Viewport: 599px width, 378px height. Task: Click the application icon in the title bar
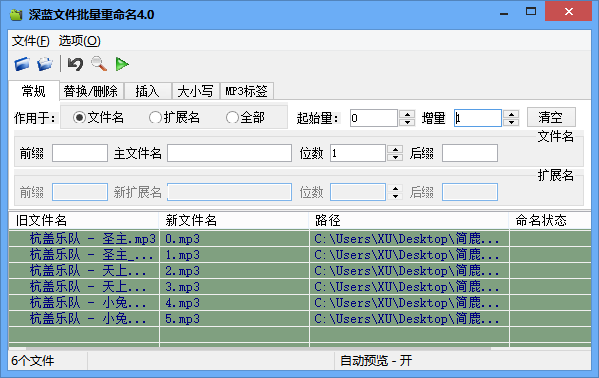click(x=16, y=15)
